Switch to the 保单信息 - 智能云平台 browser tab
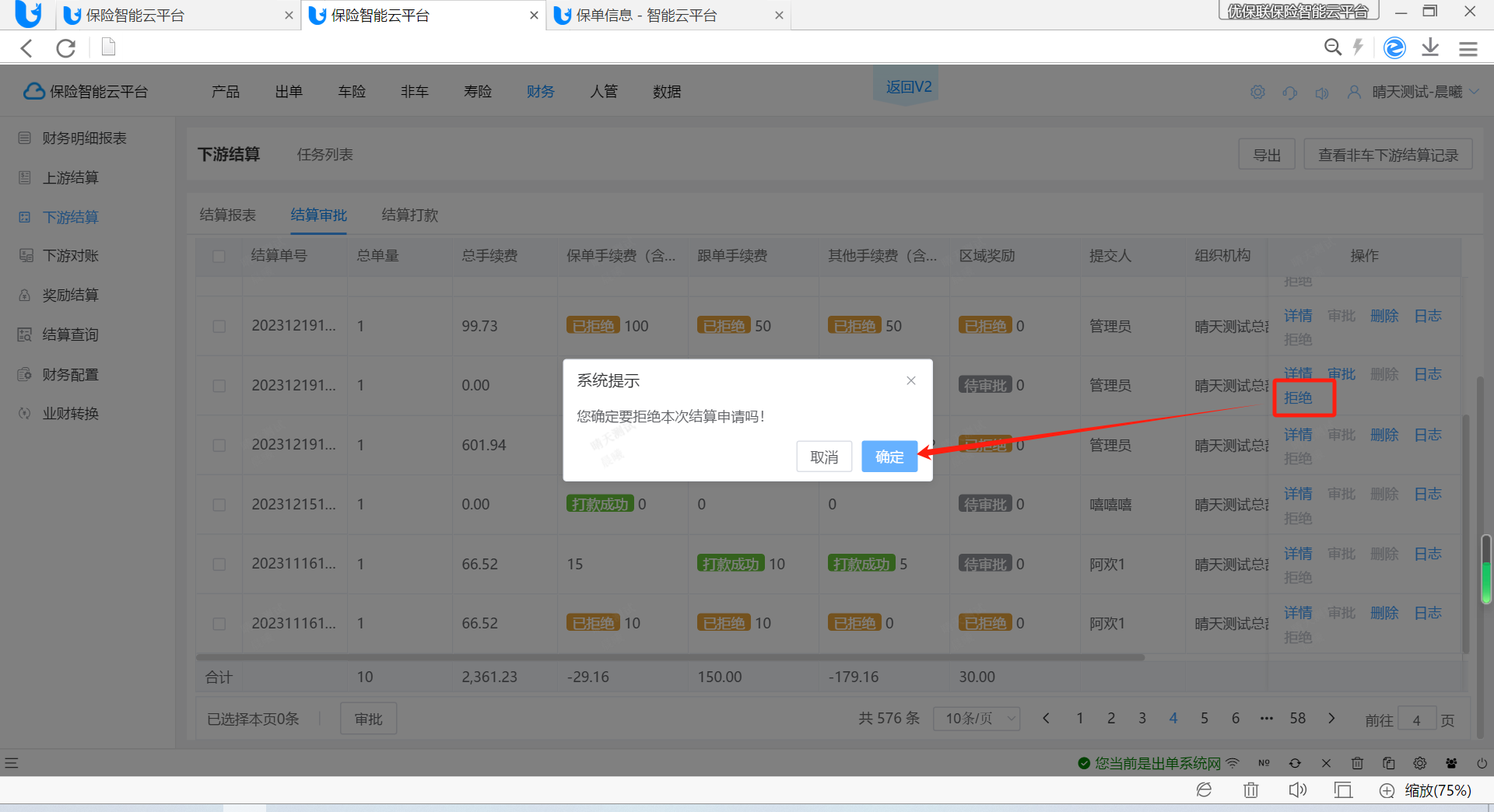 pyautogui.click(x=646, y=16)
